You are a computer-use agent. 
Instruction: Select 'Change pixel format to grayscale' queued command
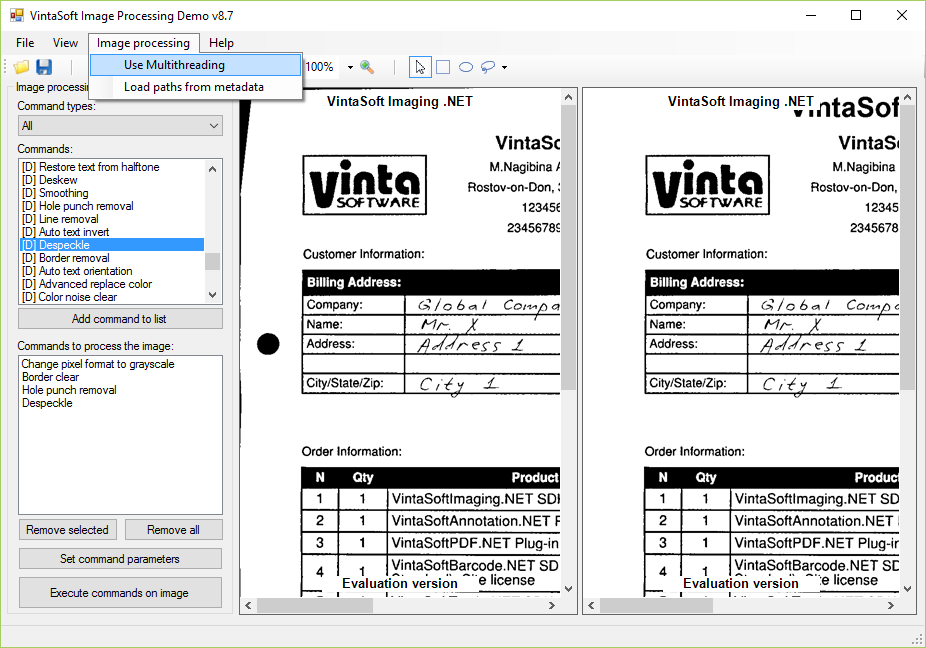98,364
